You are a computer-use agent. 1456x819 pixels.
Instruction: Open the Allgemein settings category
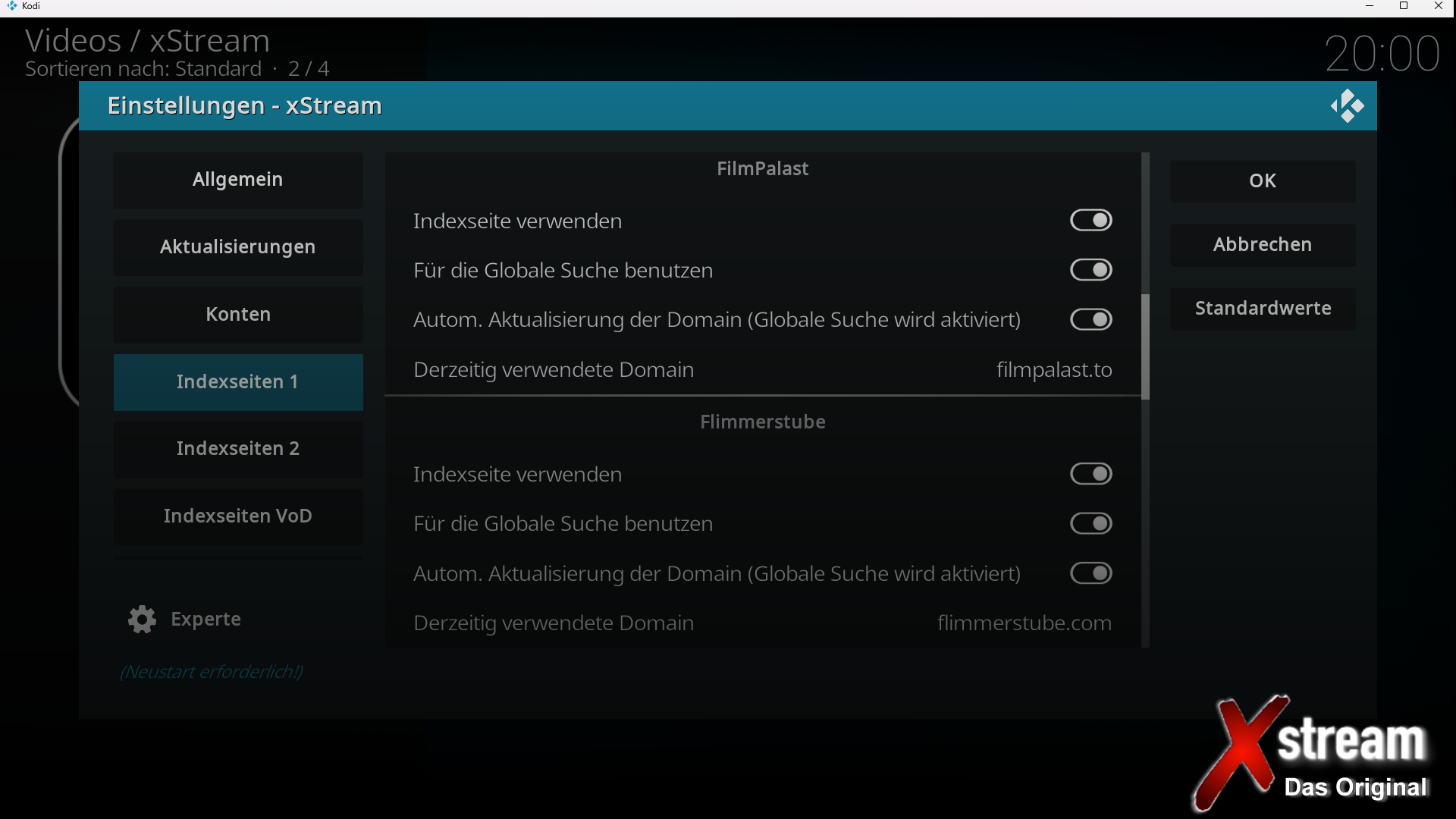pyautogui.click(x=238, y=180)
